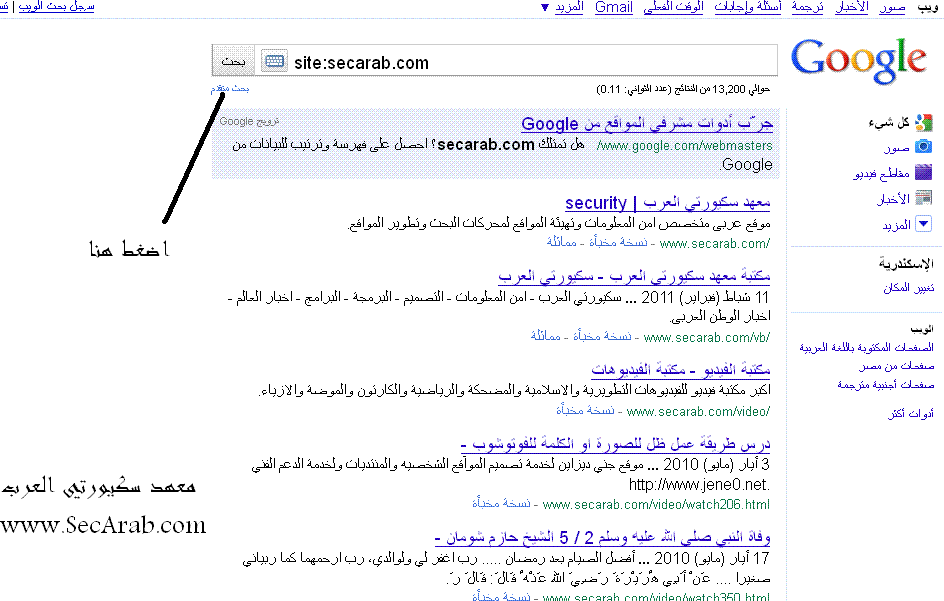This screenshot has width=944, height=601.
Task: Open cached copy for www.secarab.com/vb/ result
Action: point(603,337)
